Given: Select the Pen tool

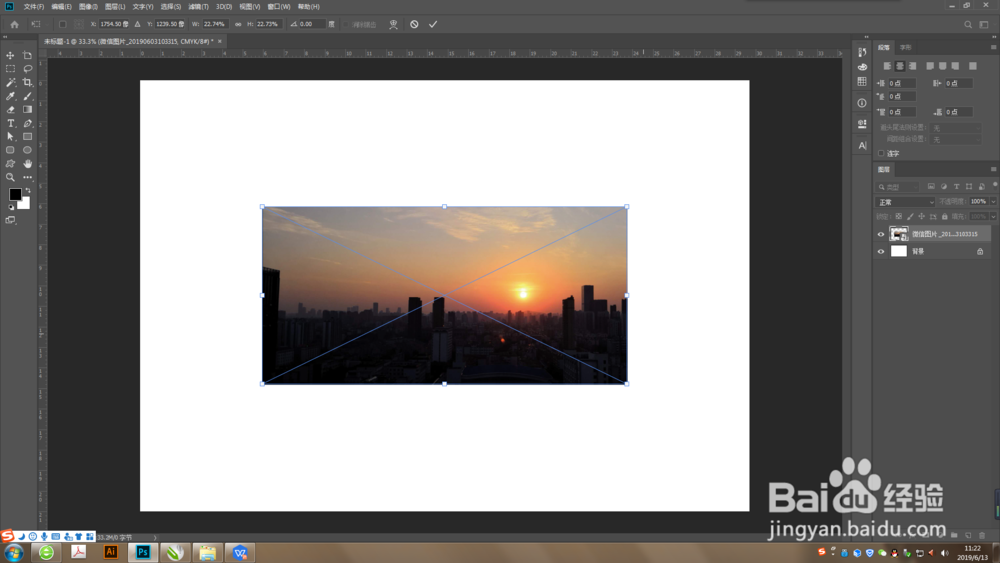Looking at the screenshot, I should [x=27, y=123].
